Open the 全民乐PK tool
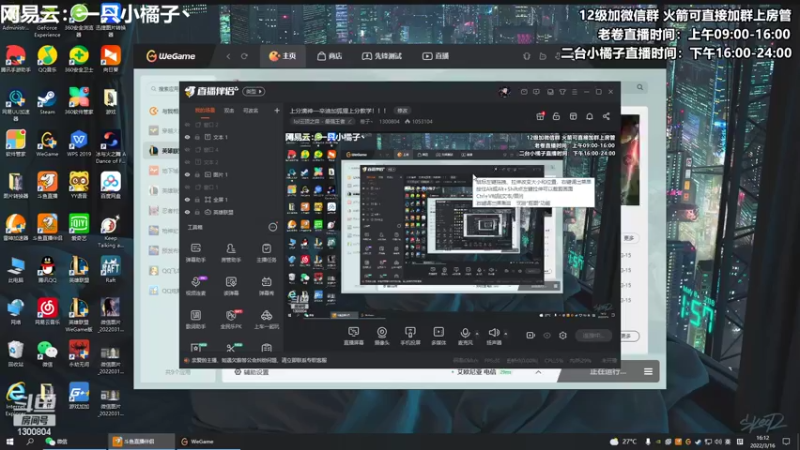The image size is (800, 450). [231, 319]
